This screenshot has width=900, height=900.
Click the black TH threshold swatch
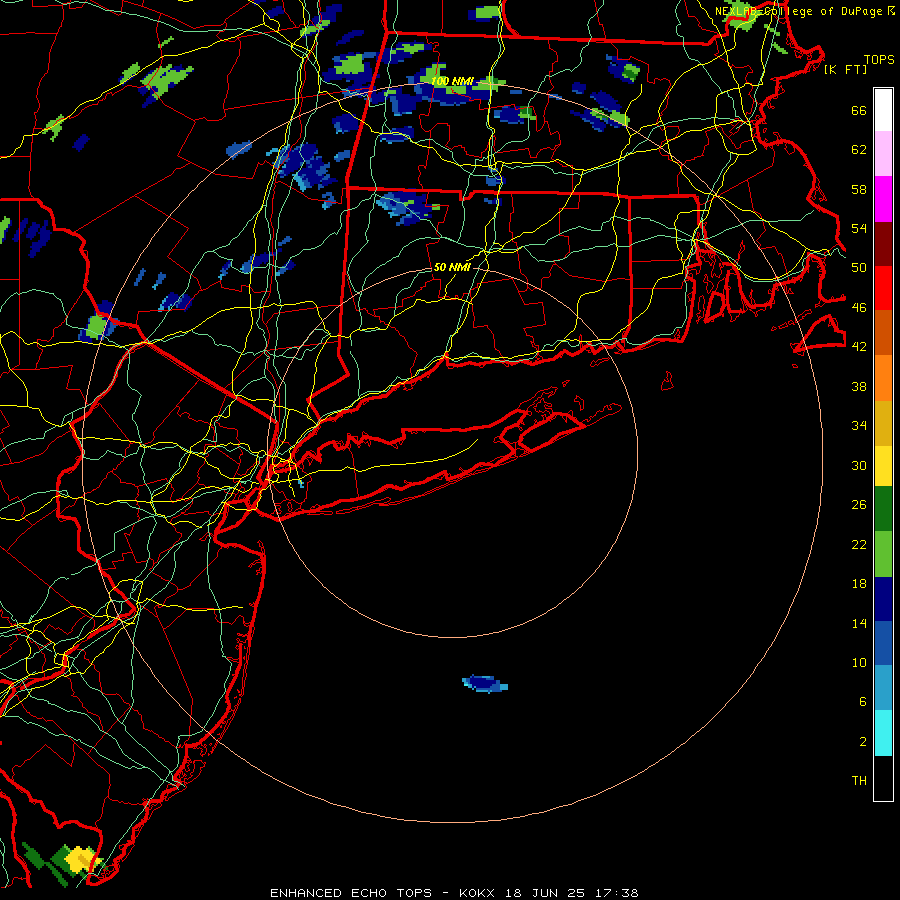click(x=883, y=778)
